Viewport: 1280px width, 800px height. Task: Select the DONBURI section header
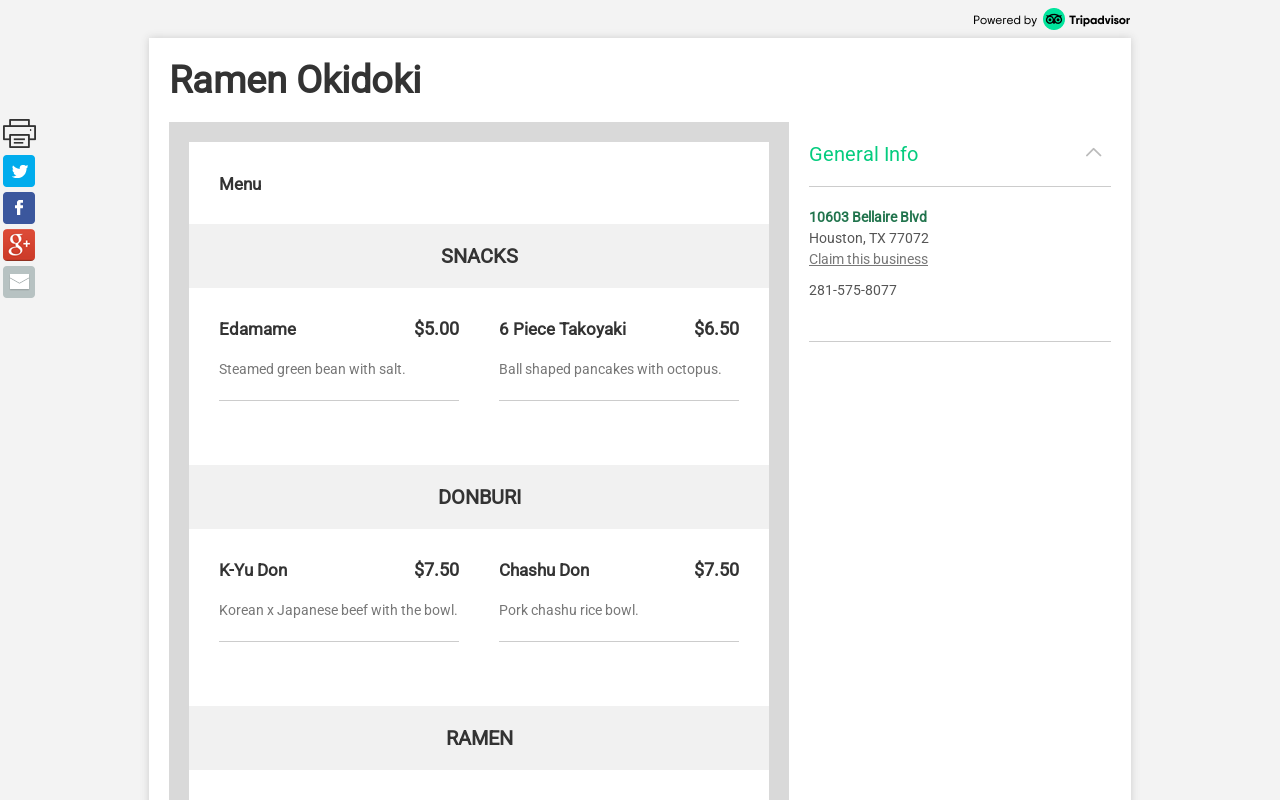point(479,497)
